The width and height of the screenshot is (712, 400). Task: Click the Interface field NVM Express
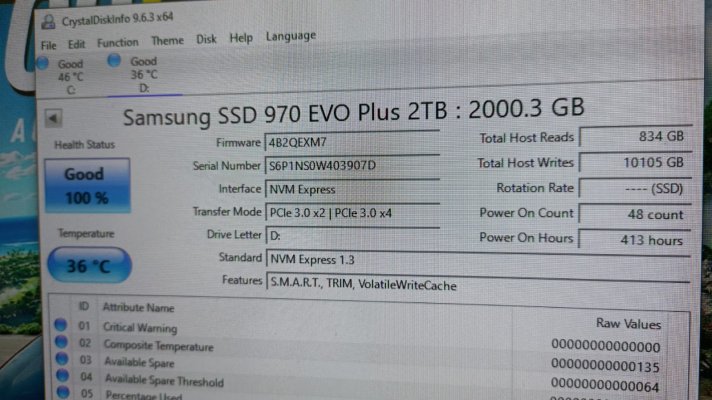click(x=352, y=189)
